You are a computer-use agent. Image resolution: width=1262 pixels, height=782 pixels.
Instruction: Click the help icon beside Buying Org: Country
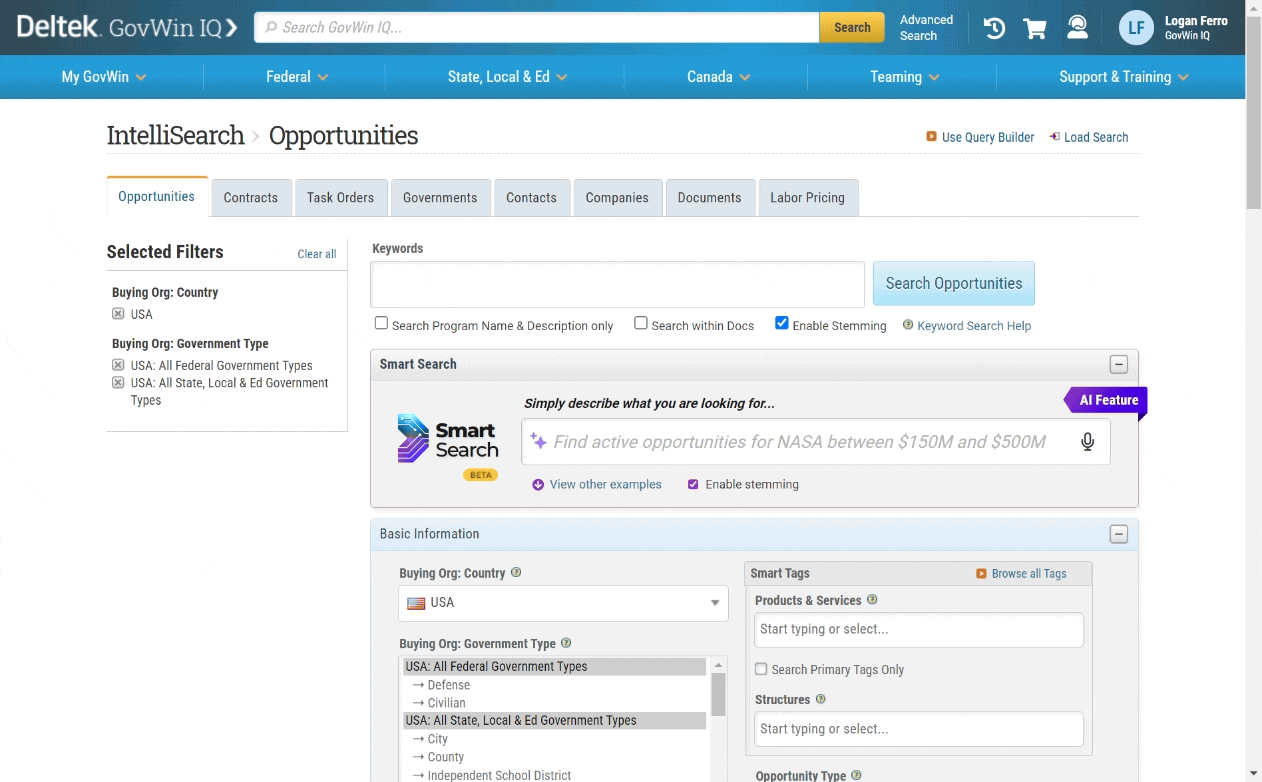tap(516, 571)
